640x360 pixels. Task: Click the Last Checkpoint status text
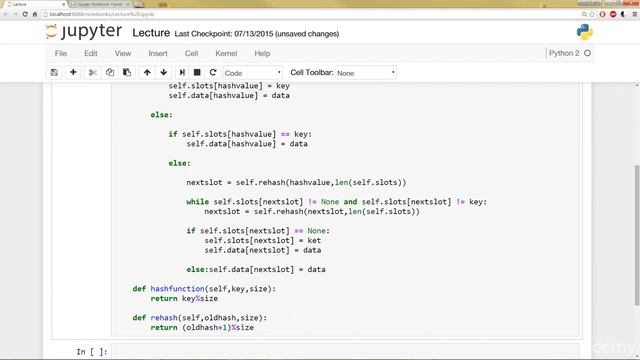[x=257, y=34]
